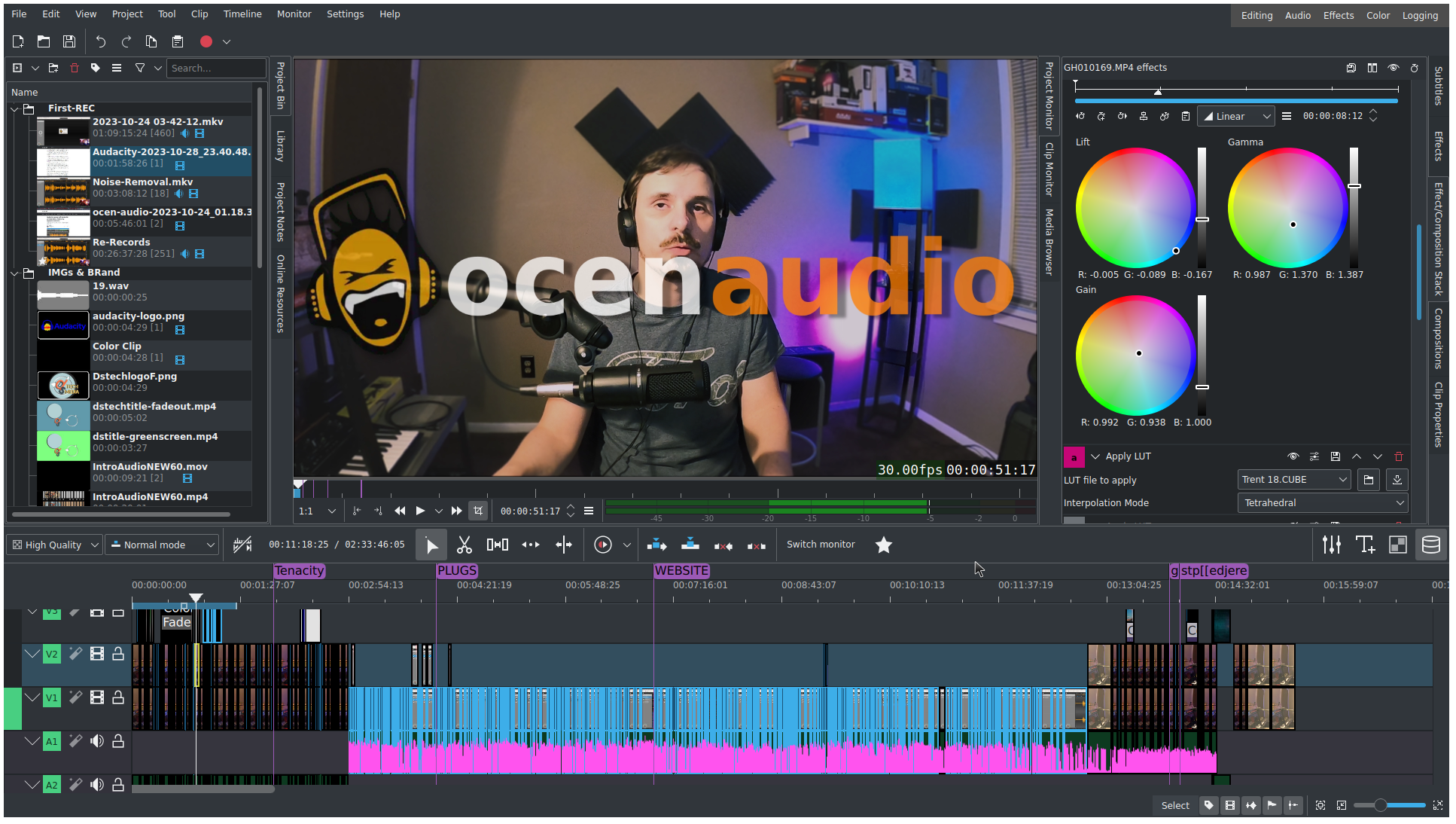Toggle GH010169.MP4 effects stack eye icon
The height and width of the screenshot is (824, 1456).
(x=1394, y=68)
